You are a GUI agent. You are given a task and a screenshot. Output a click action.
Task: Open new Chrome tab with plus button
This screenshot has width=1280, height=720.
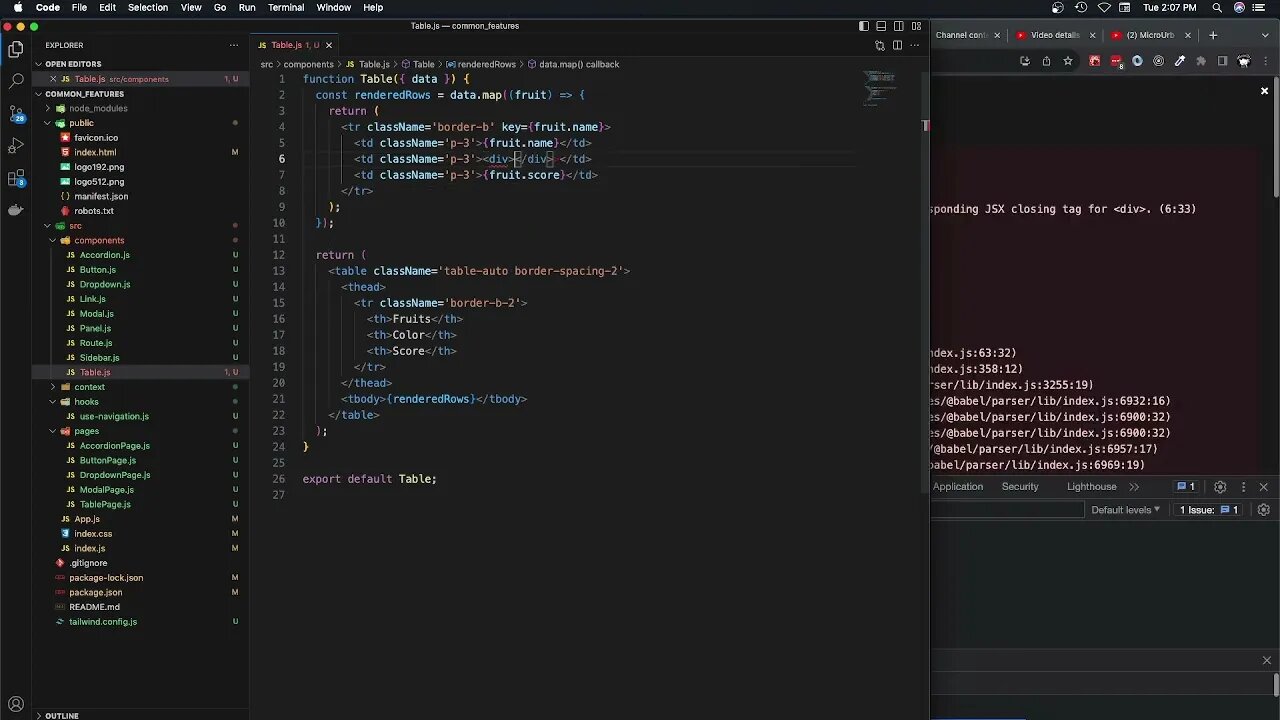[1213, 35]
